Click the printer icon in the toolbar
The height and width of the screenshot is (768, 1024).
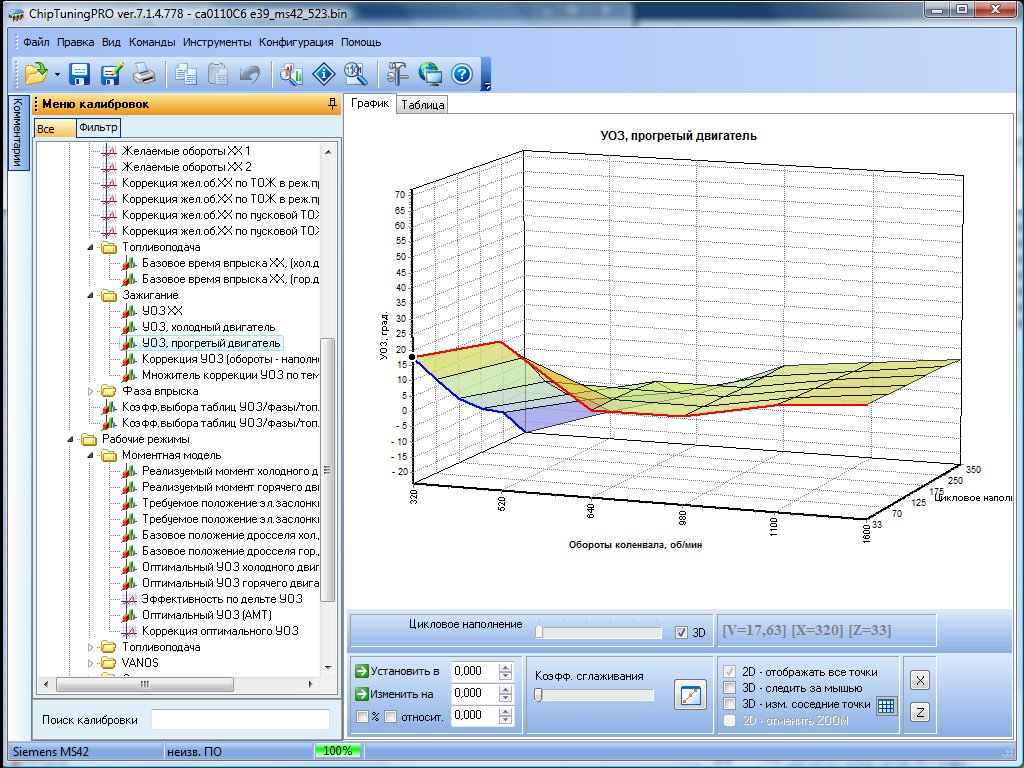tap(144, 73)
